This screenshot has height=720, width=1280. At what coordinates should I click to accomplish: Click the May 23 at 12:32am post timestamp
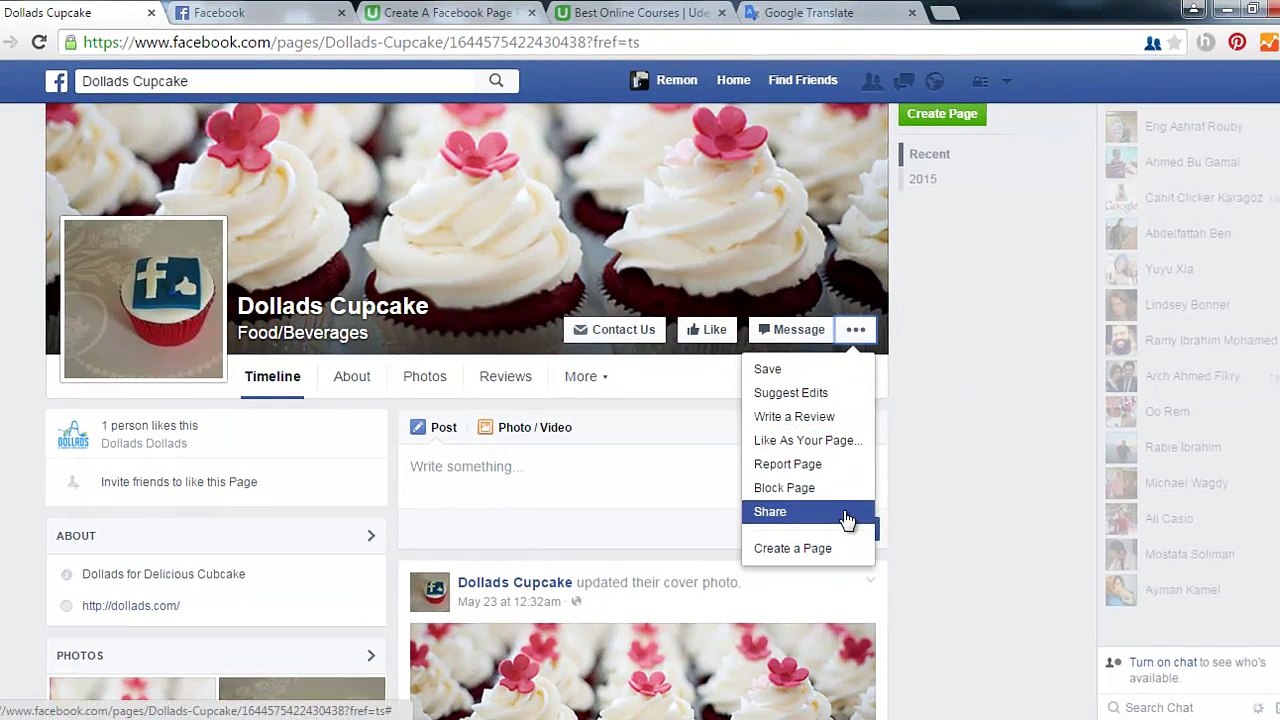click(509, 602)
